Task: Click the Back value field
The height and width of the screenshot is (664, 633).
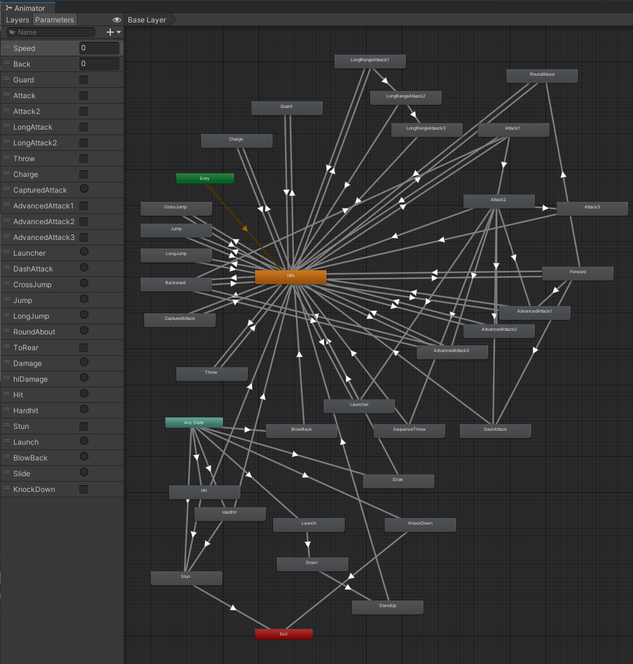Action: [x=99, y=64]
